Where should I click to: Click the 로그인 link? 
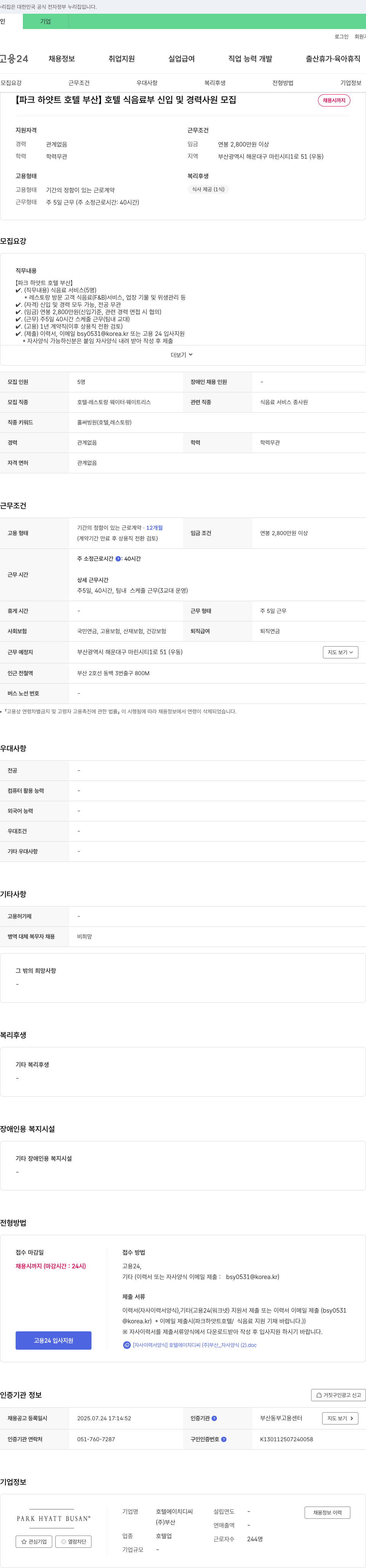click(341, 37)
